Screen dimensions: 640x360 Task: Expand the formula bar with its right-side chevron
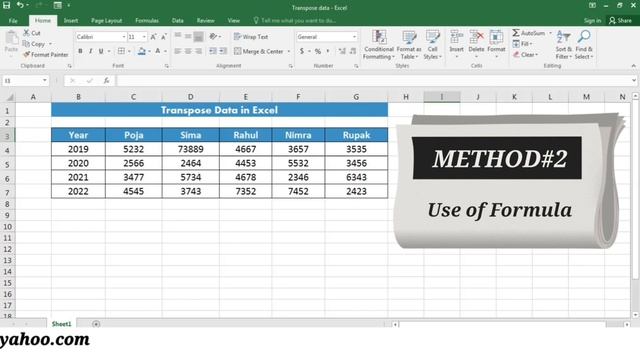point(634,81)
